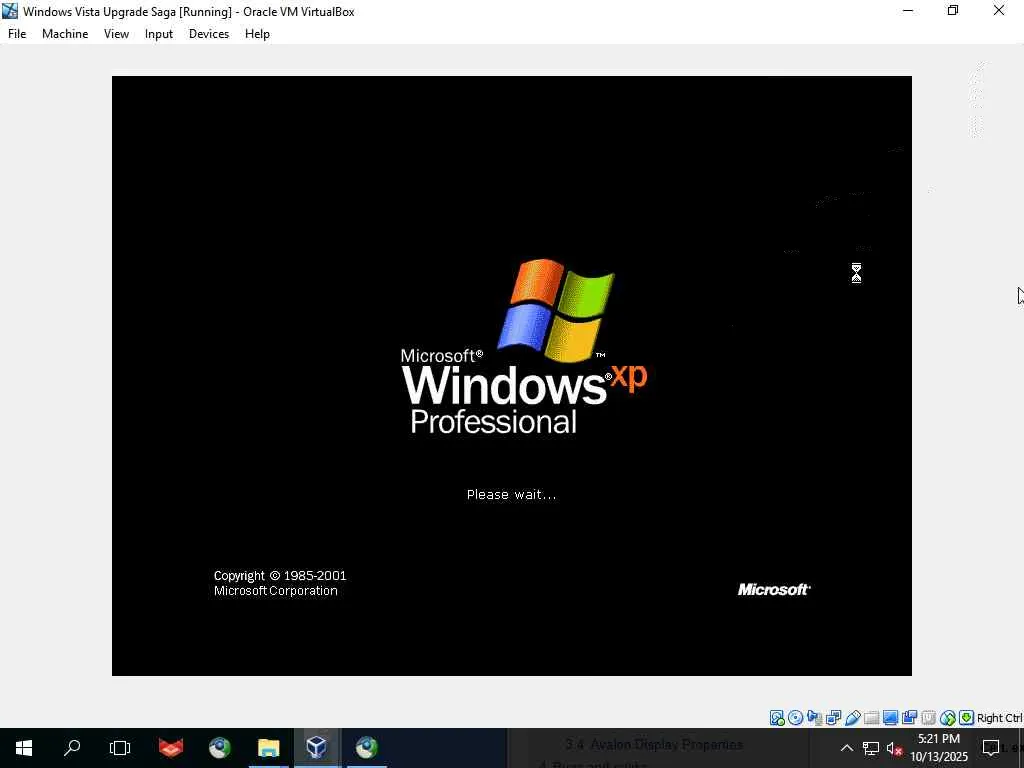Switch to VirtualBox cube icon on taskbar
The height and width of the screenshot is (768, 1024).
pyautogui.click(x=317, y=748)
